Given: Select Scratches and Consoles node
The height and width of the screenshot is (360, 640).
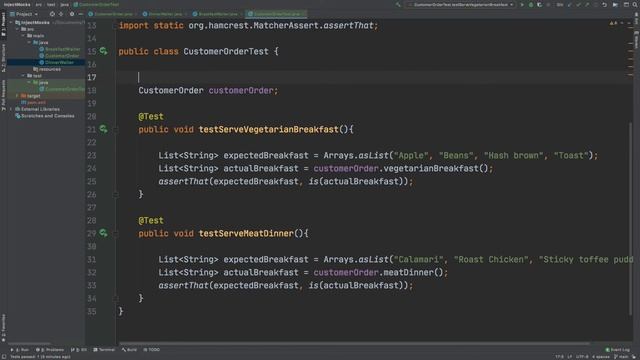Looking at the screenshot, I should pyautogui.click(x=44, y=116).
